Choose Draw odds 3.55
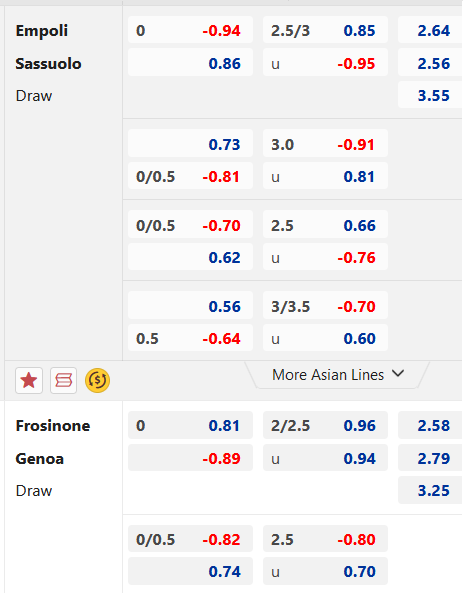Screen dimensions: 463x593 [430, 95]
